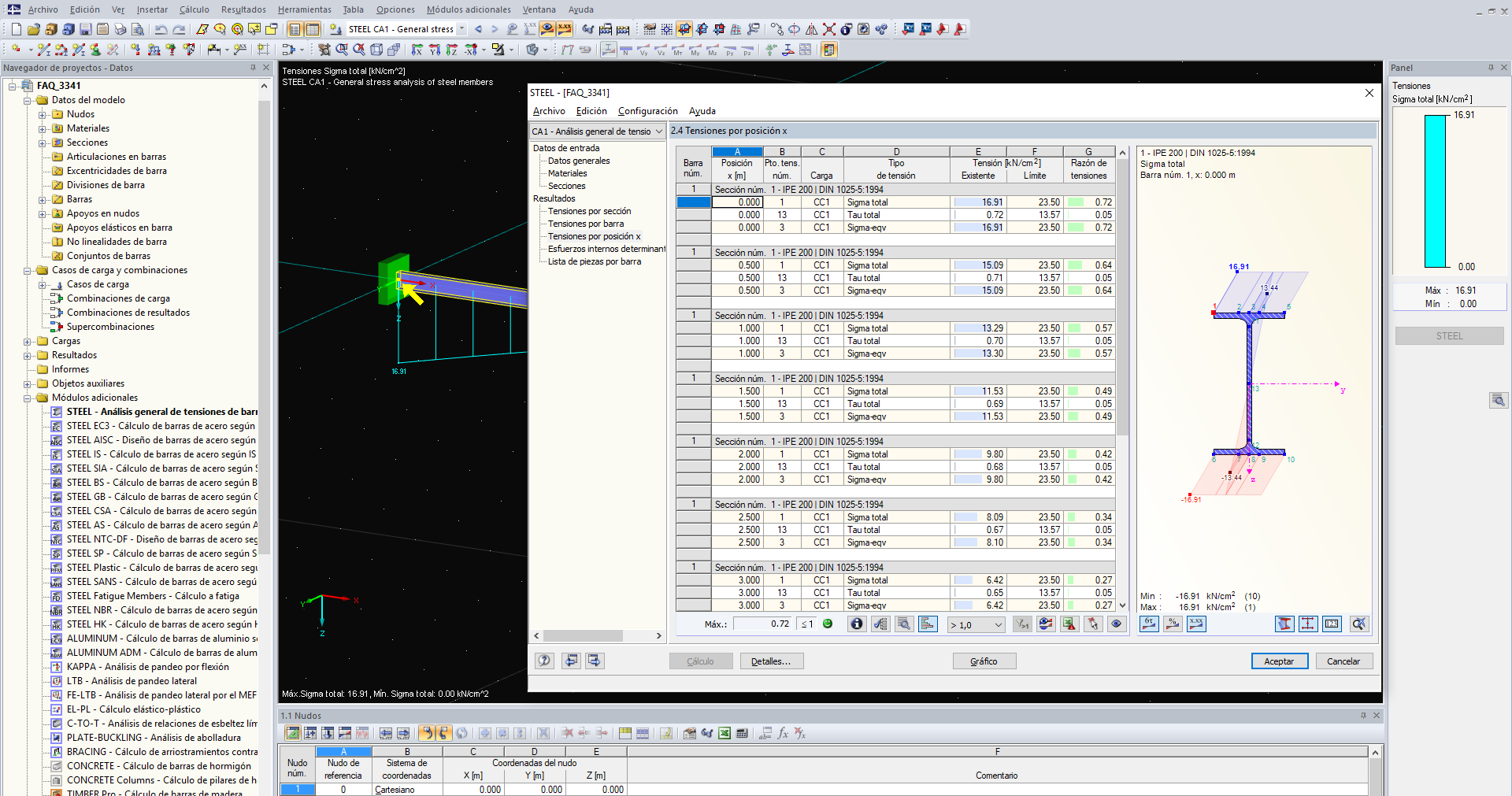Toggle the stress percentage display button
The width and height of the screenshot is (1512, 796).
point(1173,624)
